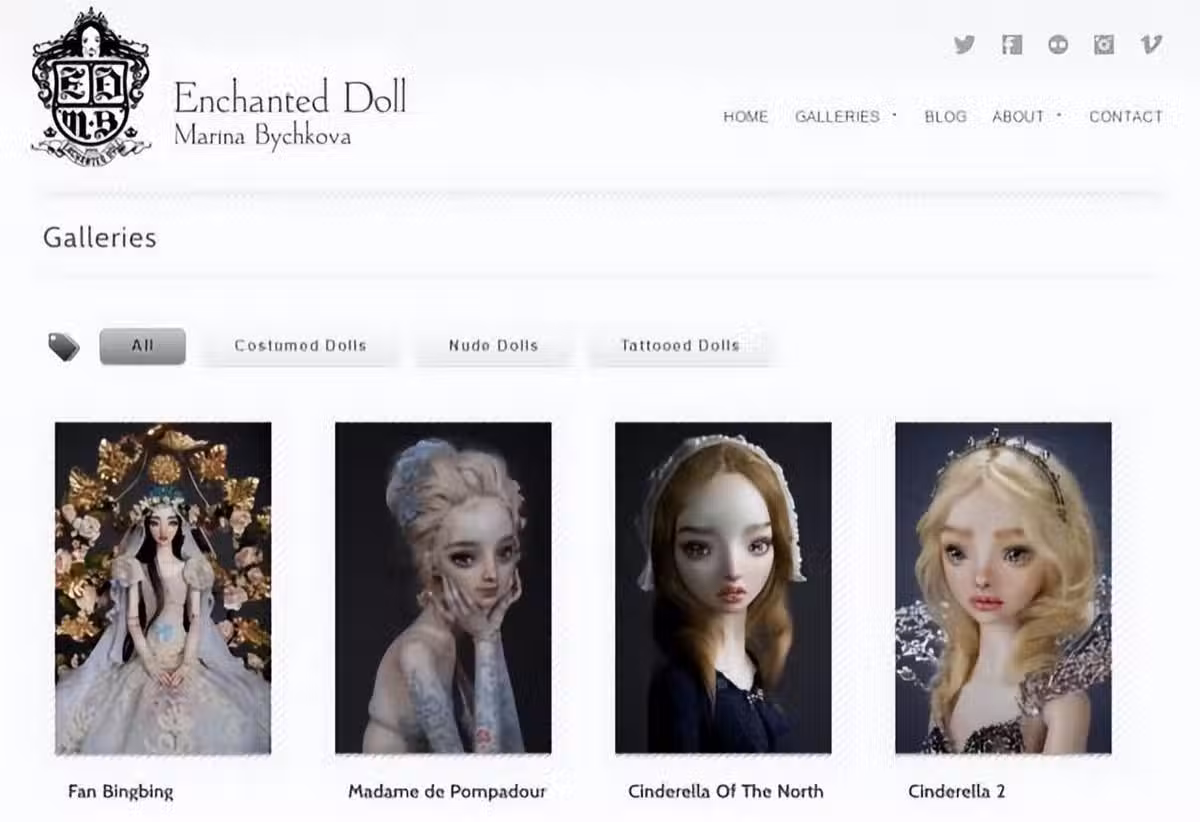Open the Cinderella 2 doll thumbnail

[x=1003, y=588]
